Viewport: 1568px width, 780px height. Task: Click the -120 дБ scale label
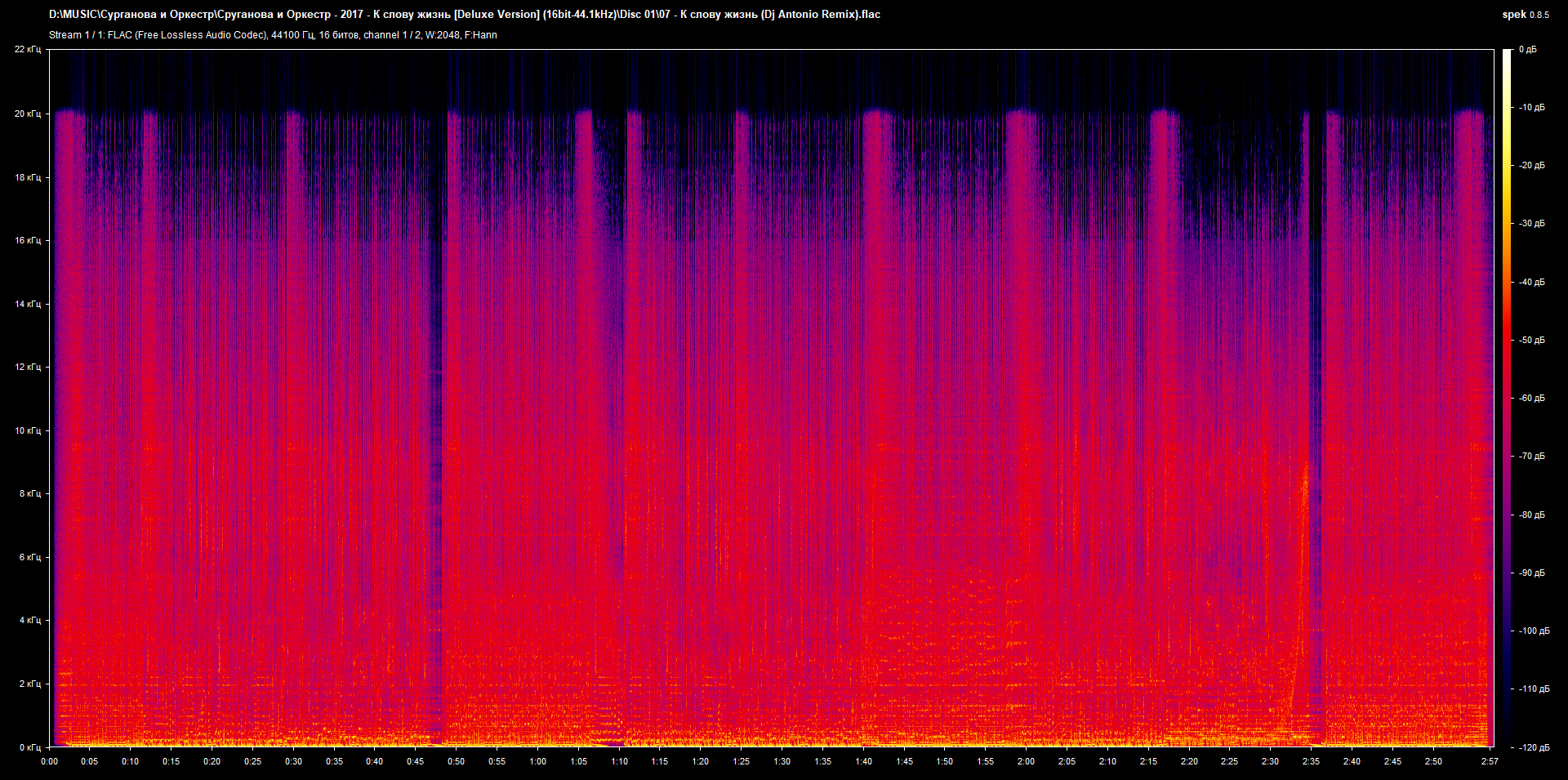coord(1533,747)
